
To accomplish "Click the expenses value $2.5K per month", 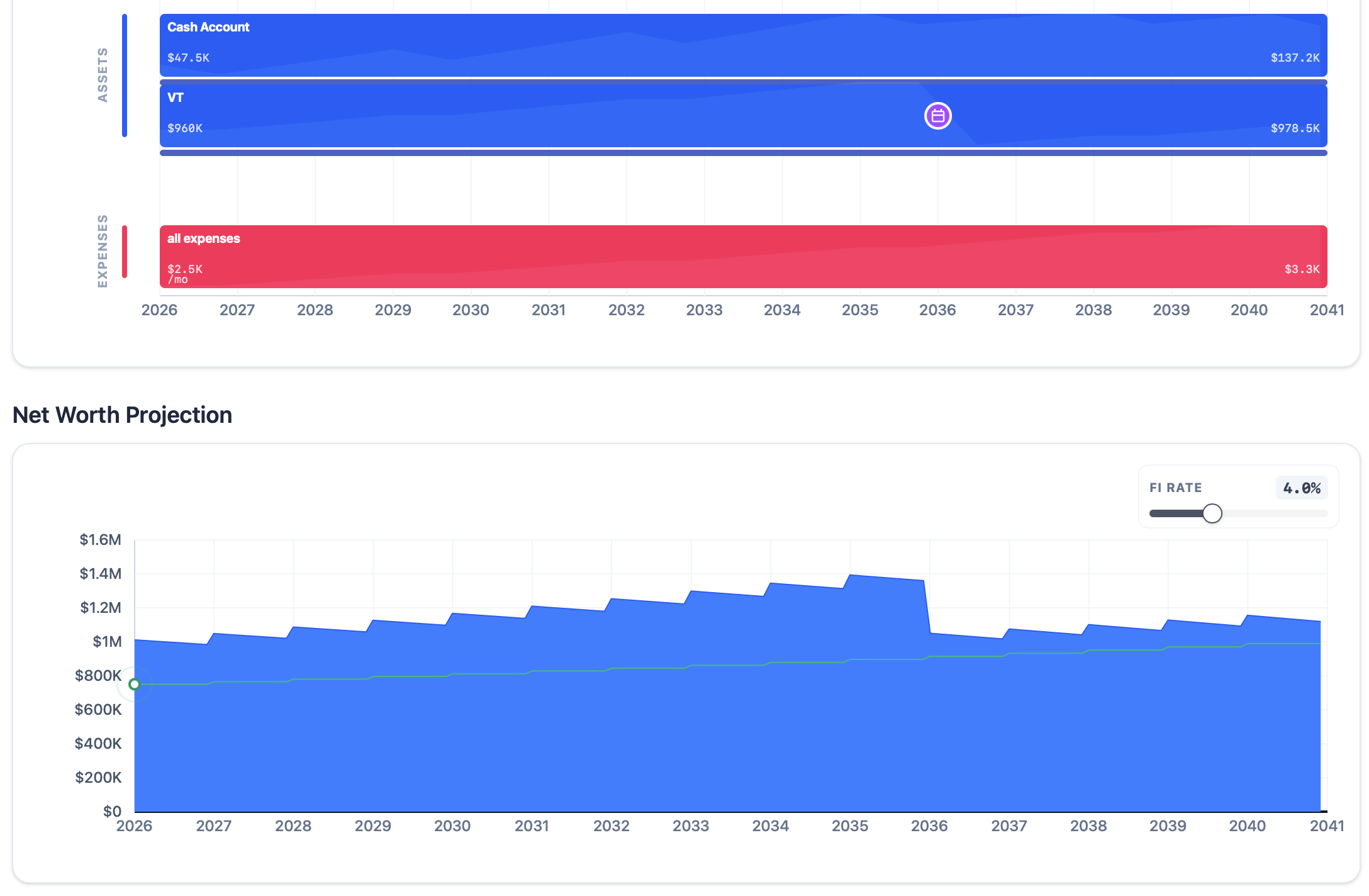I will tap(184, 274).
